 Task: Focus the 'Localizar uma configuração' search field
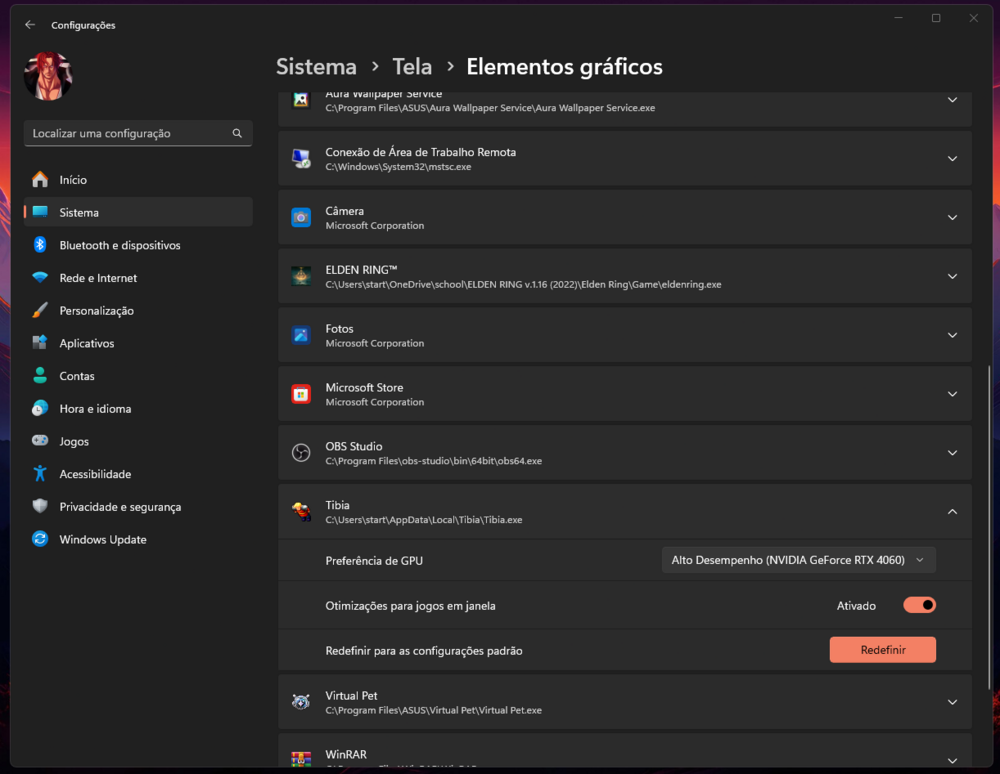coord(138,133)
